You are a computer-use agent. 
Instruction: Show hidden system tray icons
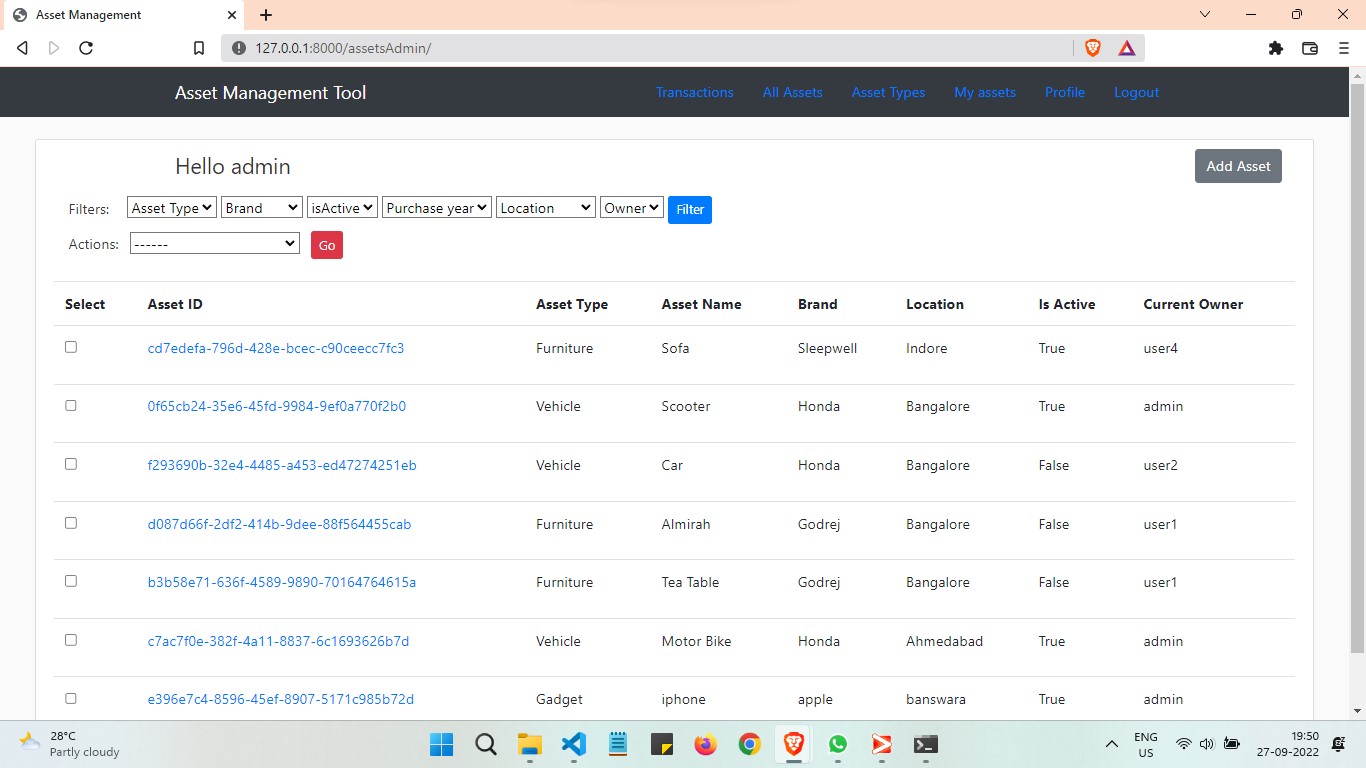click(1111, 744)
